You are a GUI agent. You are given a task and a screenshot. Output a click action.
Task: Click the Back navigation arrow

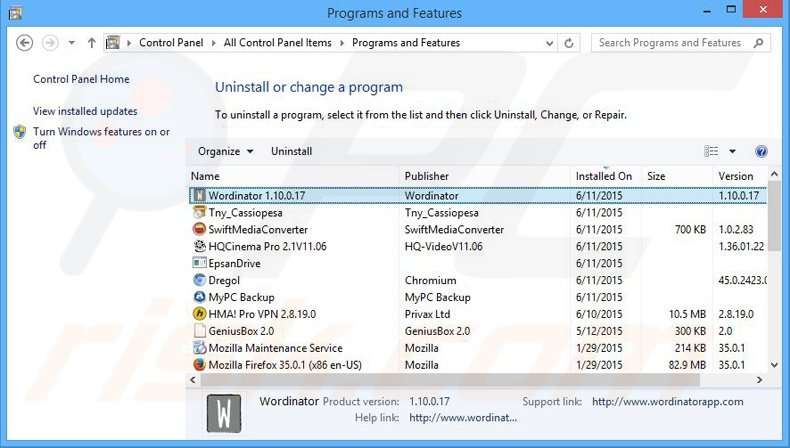point(25,43)
